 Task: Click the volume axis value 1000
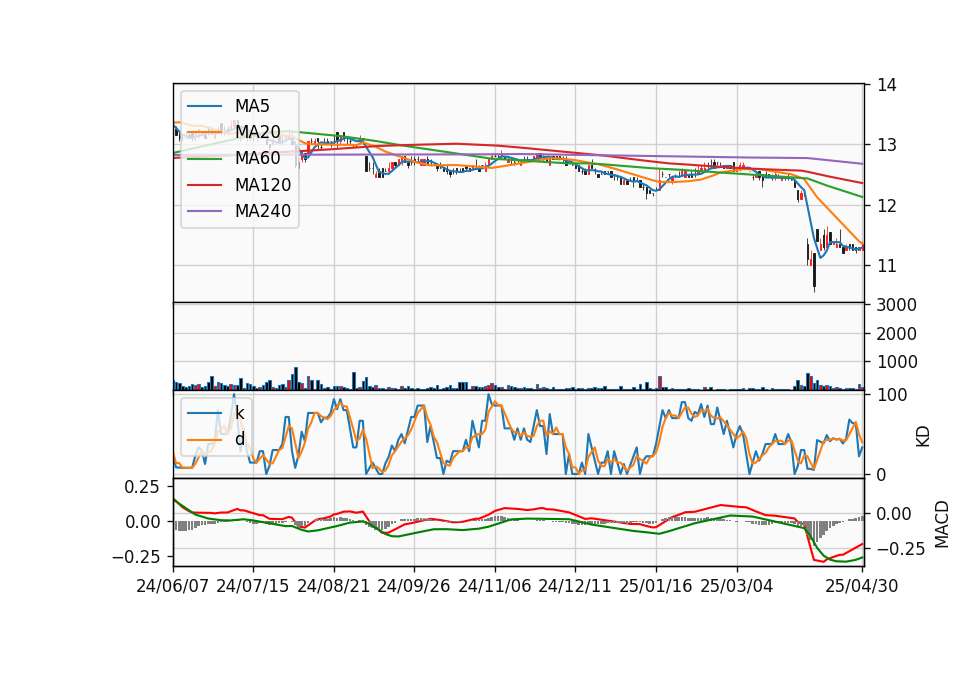[x=897, y=362]
